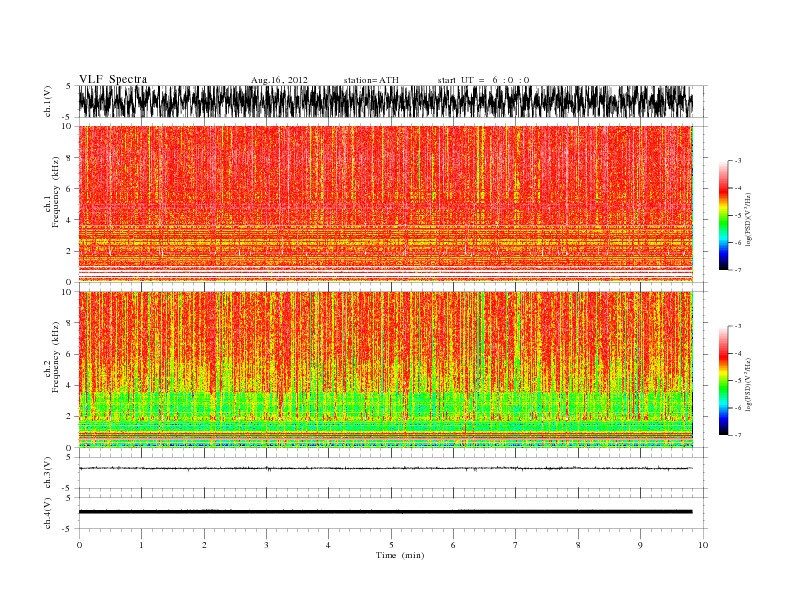Click the "Time (min)" axis label
This screenshot has height=612, width=792.
click(400, 555)
